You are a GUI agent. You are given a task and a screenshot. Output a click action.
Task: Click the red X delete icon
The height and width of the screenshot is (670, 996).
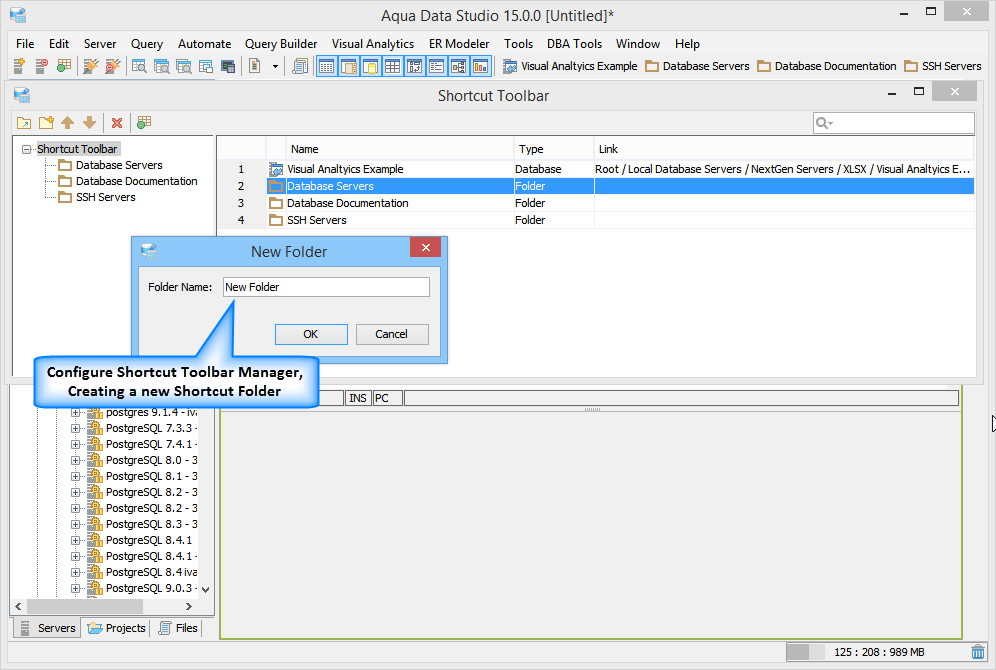pos(117,123)
